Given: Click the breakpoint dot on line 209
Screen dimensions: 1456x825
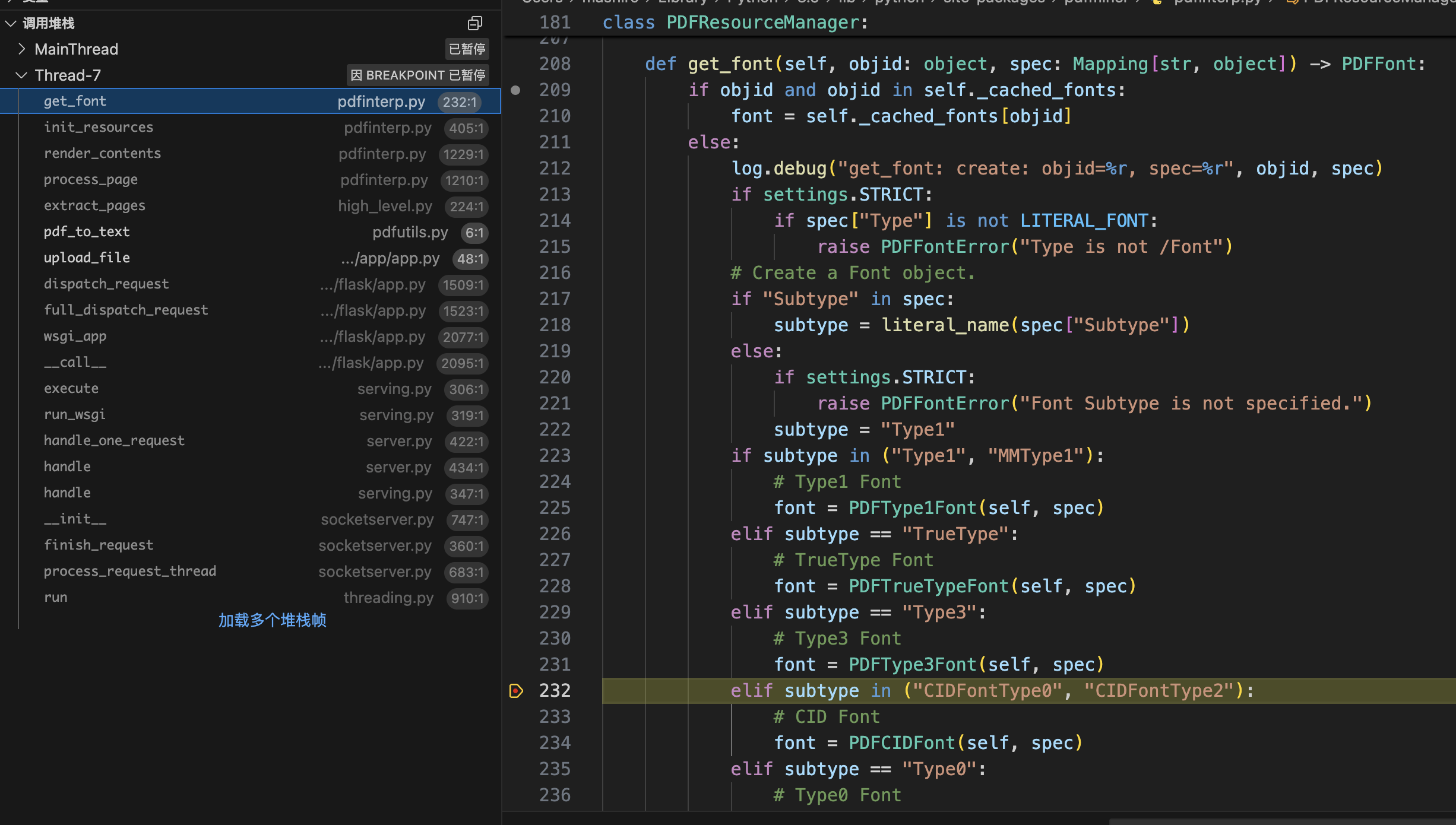Looking at the screenshot, I should (x=515, y=90).
